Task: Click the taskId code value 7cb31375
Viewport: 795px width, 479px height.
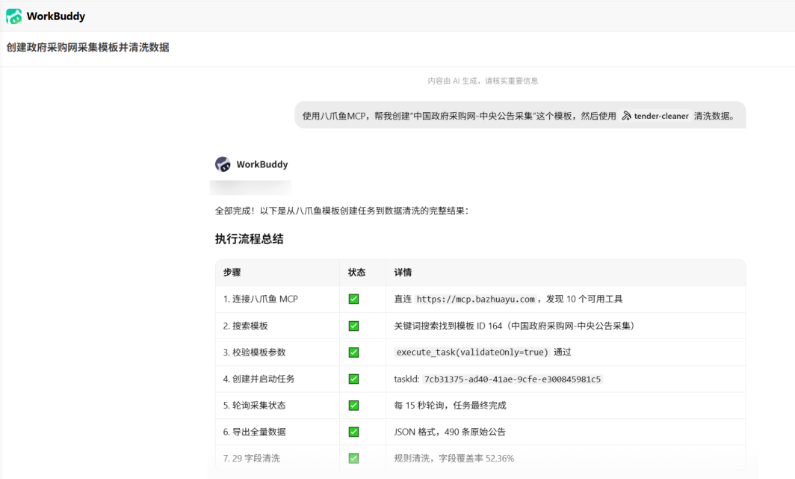Action: 512,379
